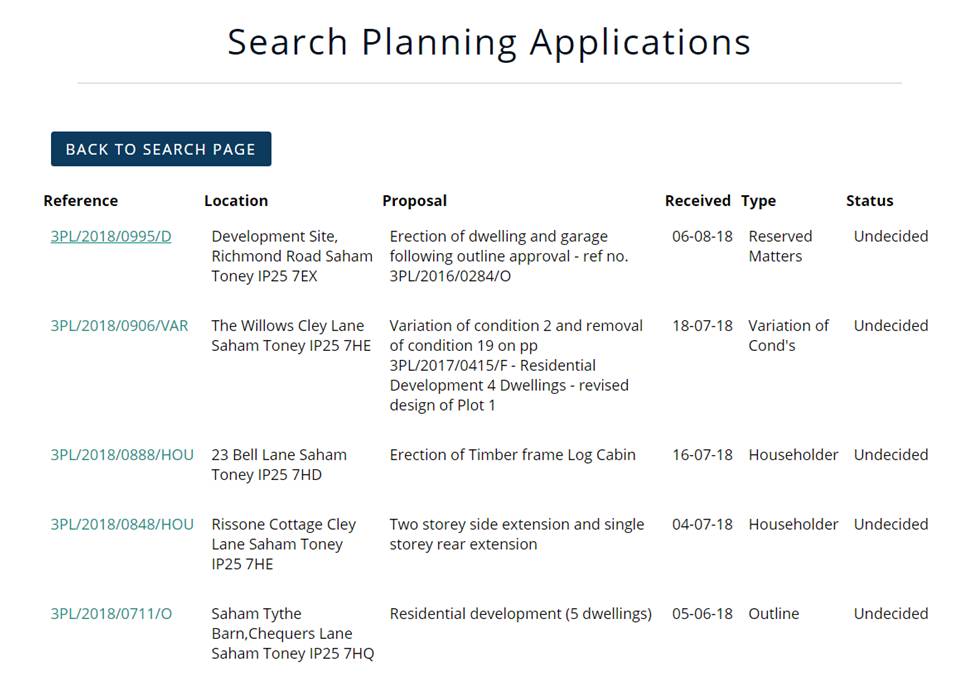Click the Search Planning Applications heading
This screenshot has height=681, width=968.
pyautogui.click(x=489, y=43)
